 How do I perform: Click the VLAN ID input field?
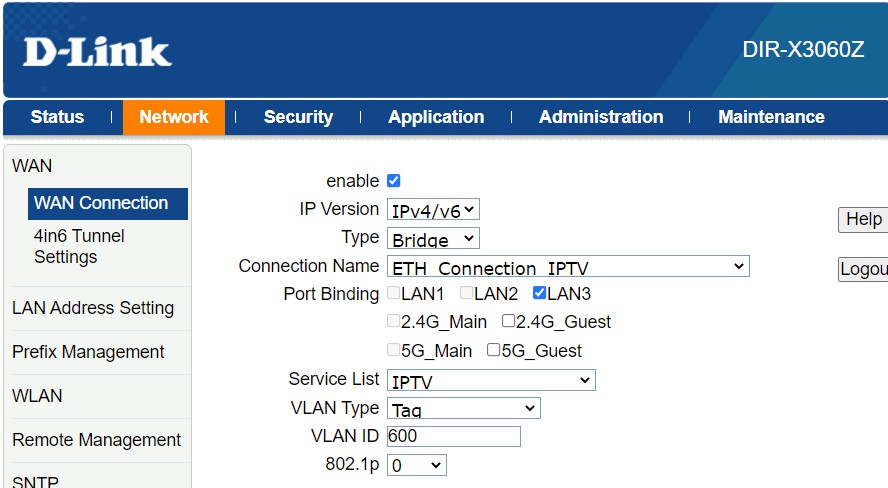(453, 436)
